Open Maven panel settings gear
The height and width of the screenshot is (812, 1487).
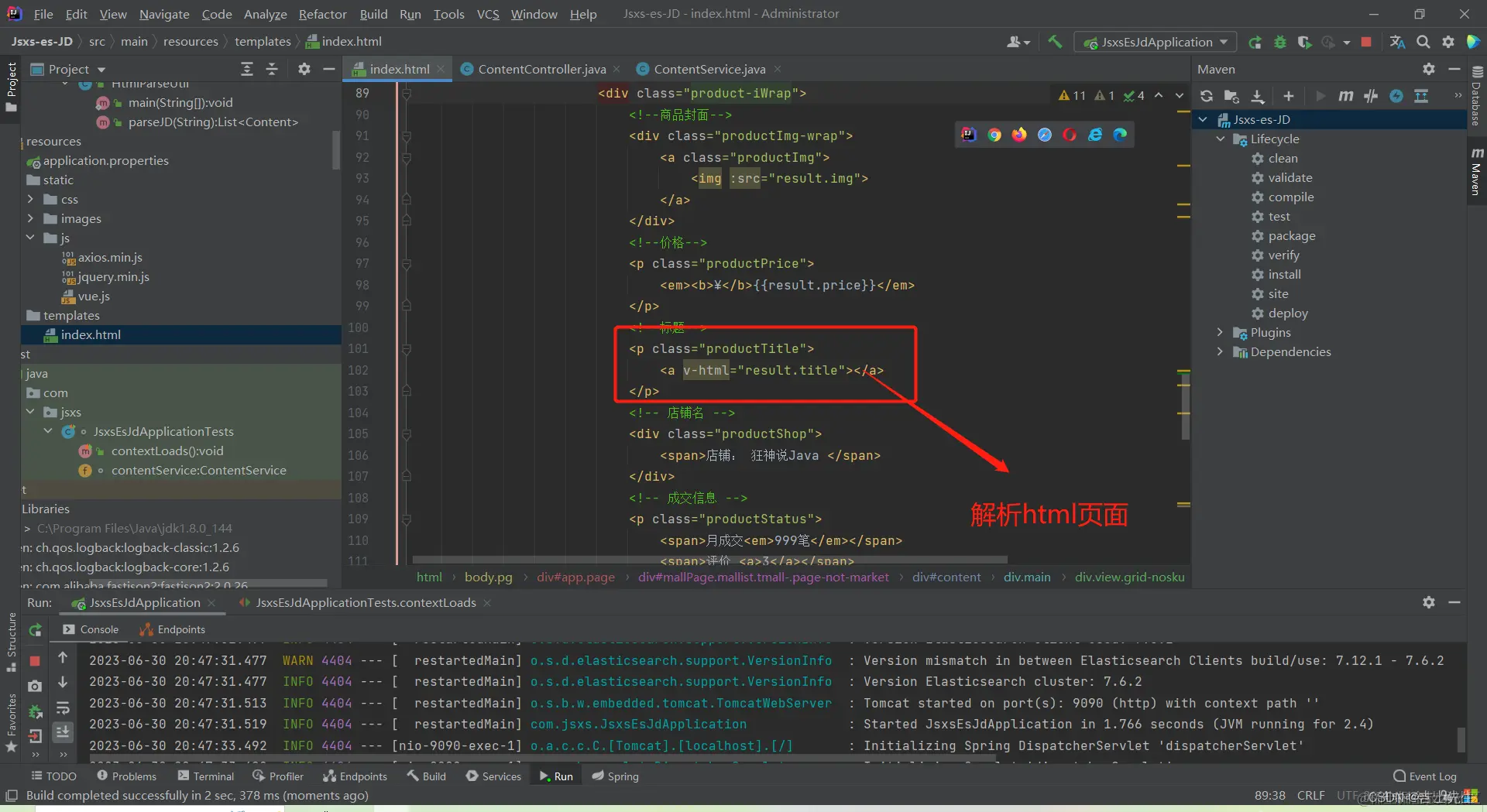[1429, 69]
